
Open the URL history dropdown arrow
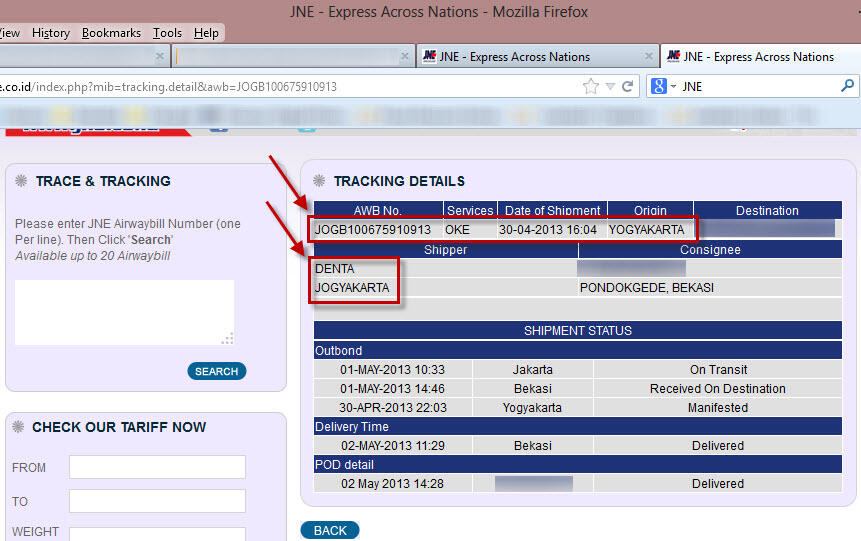click(x=610, y=86)
